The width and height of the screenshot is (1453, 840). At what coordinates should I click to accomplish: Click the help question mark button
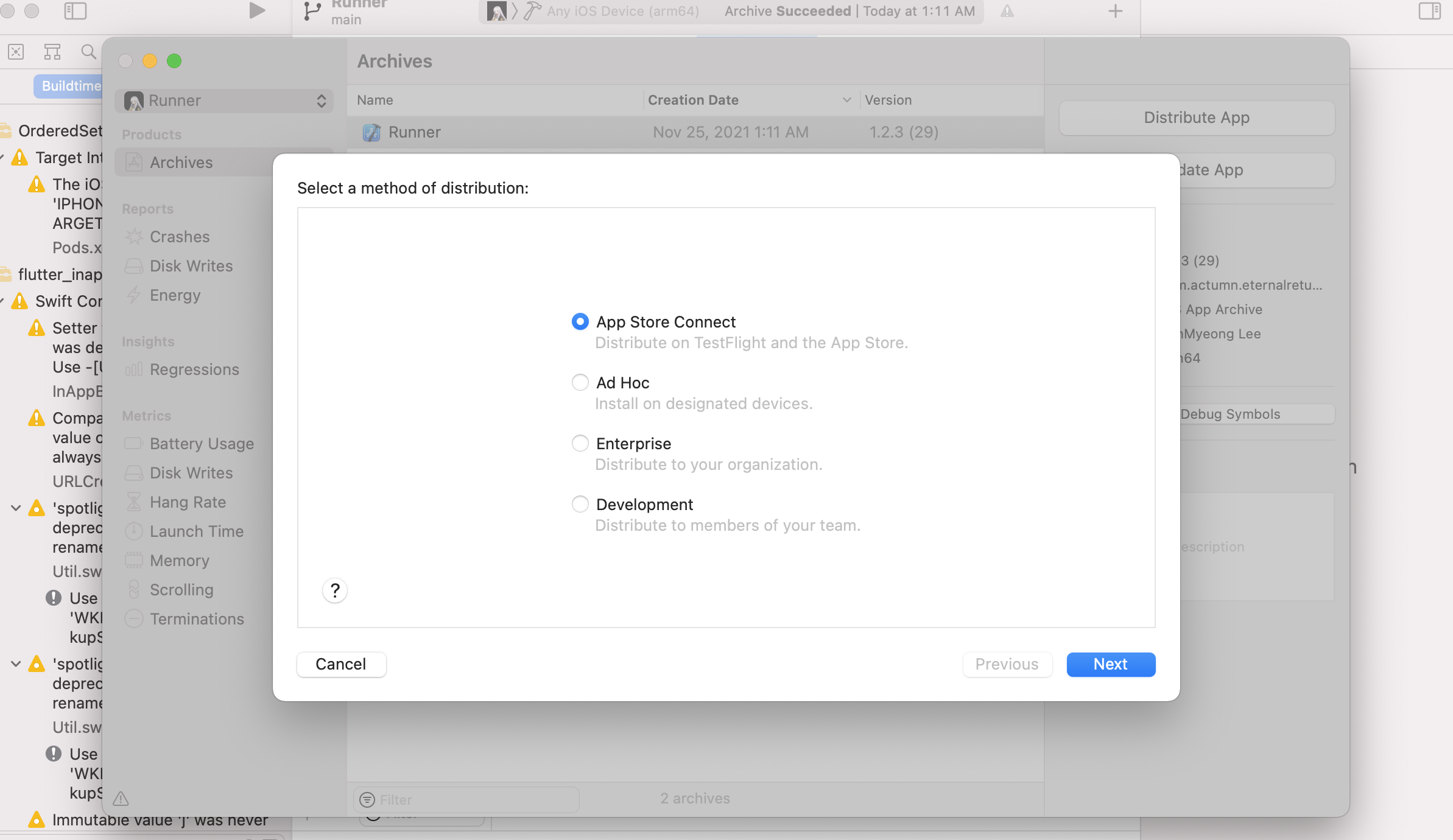coord(334,590)
